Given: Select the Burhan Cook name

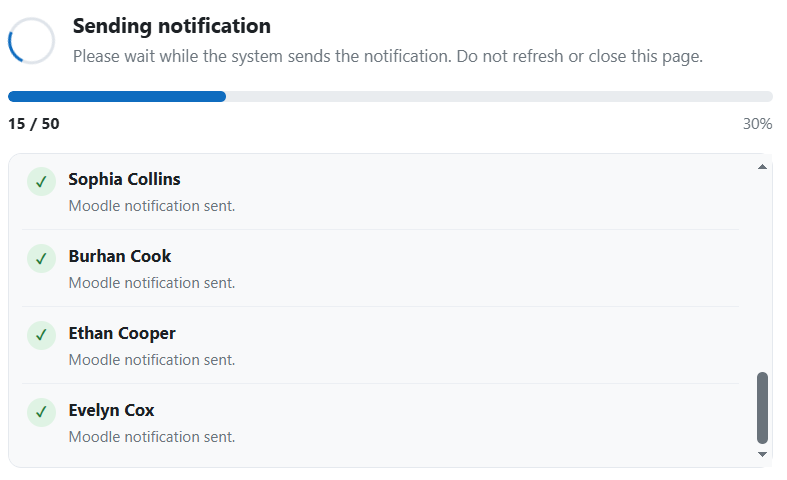Looking at the screenshot, I should (119, 256).
